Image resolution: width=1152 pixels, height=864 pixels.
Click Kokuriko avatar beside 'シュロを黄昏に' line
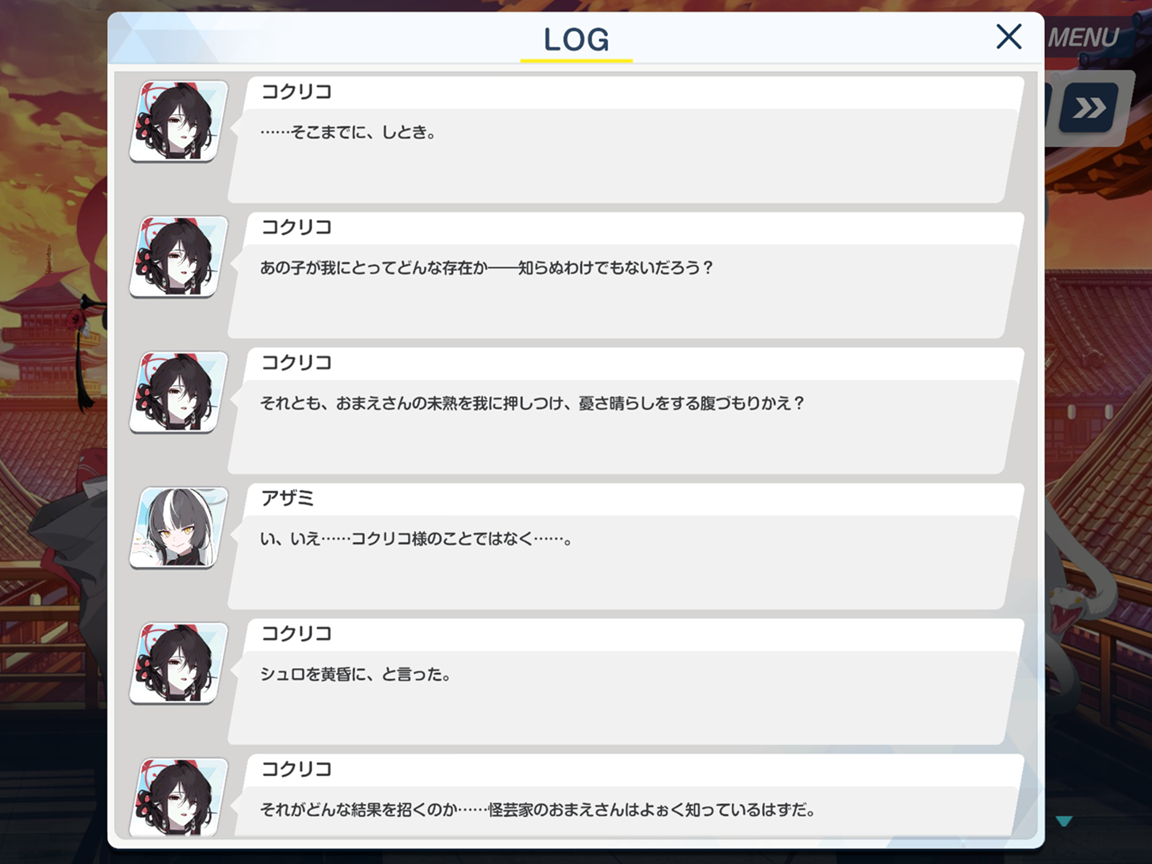pyautogui.click(x=179, y=663)
